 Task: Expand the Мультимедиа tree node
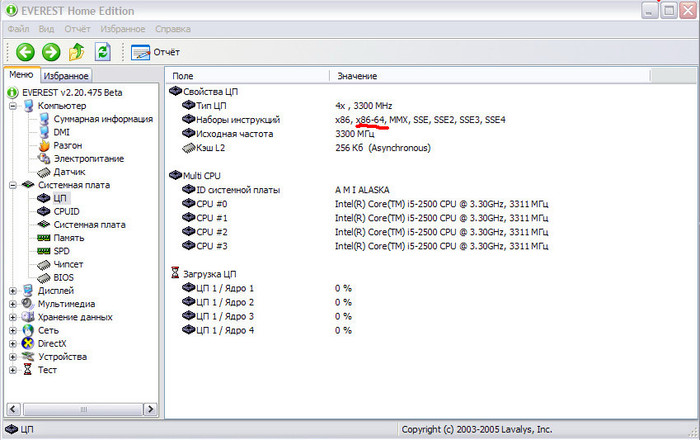[x=13, y=304]
